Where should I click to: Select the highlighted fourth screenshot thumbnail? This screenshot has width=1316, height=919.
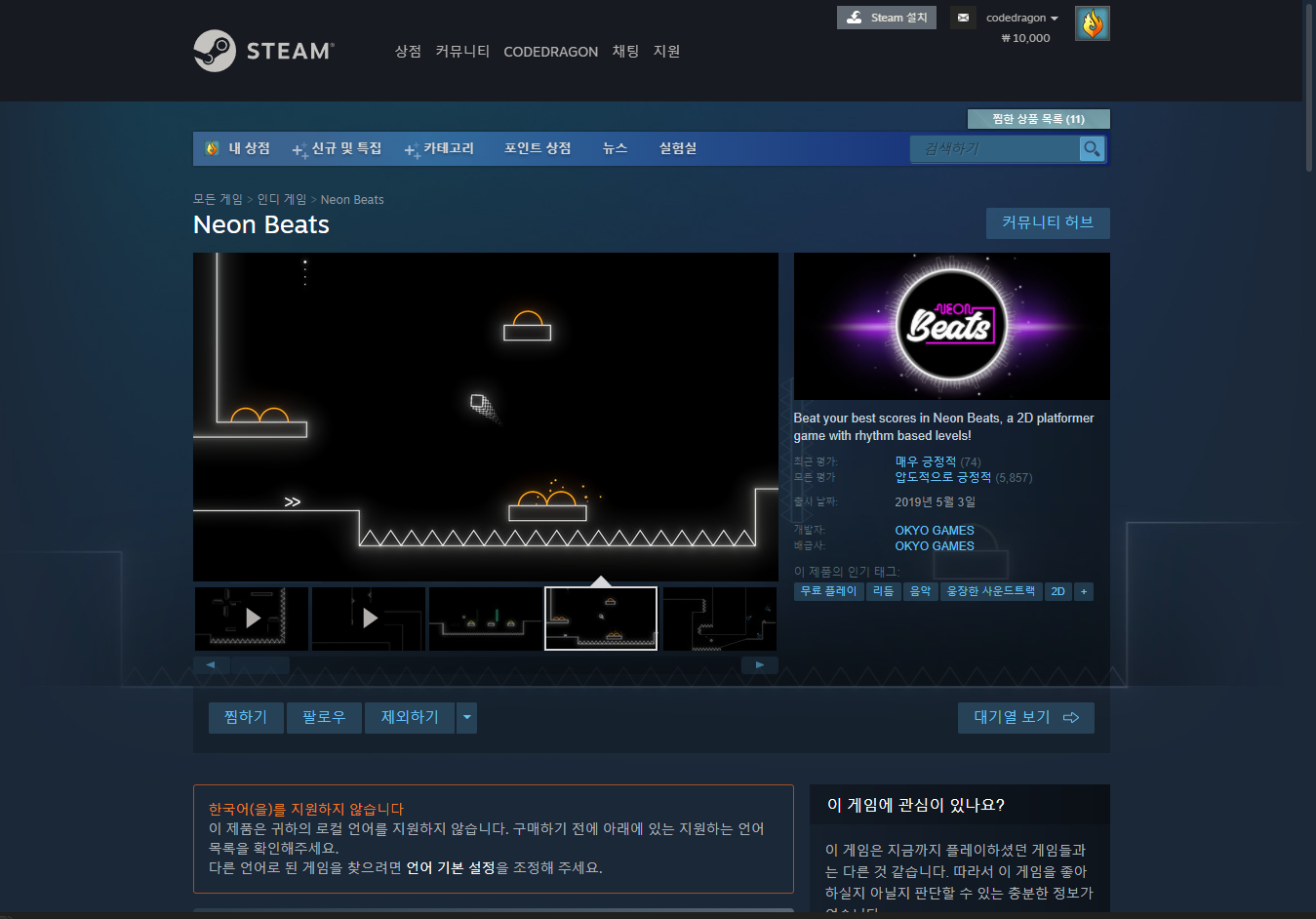pos(601,619)
